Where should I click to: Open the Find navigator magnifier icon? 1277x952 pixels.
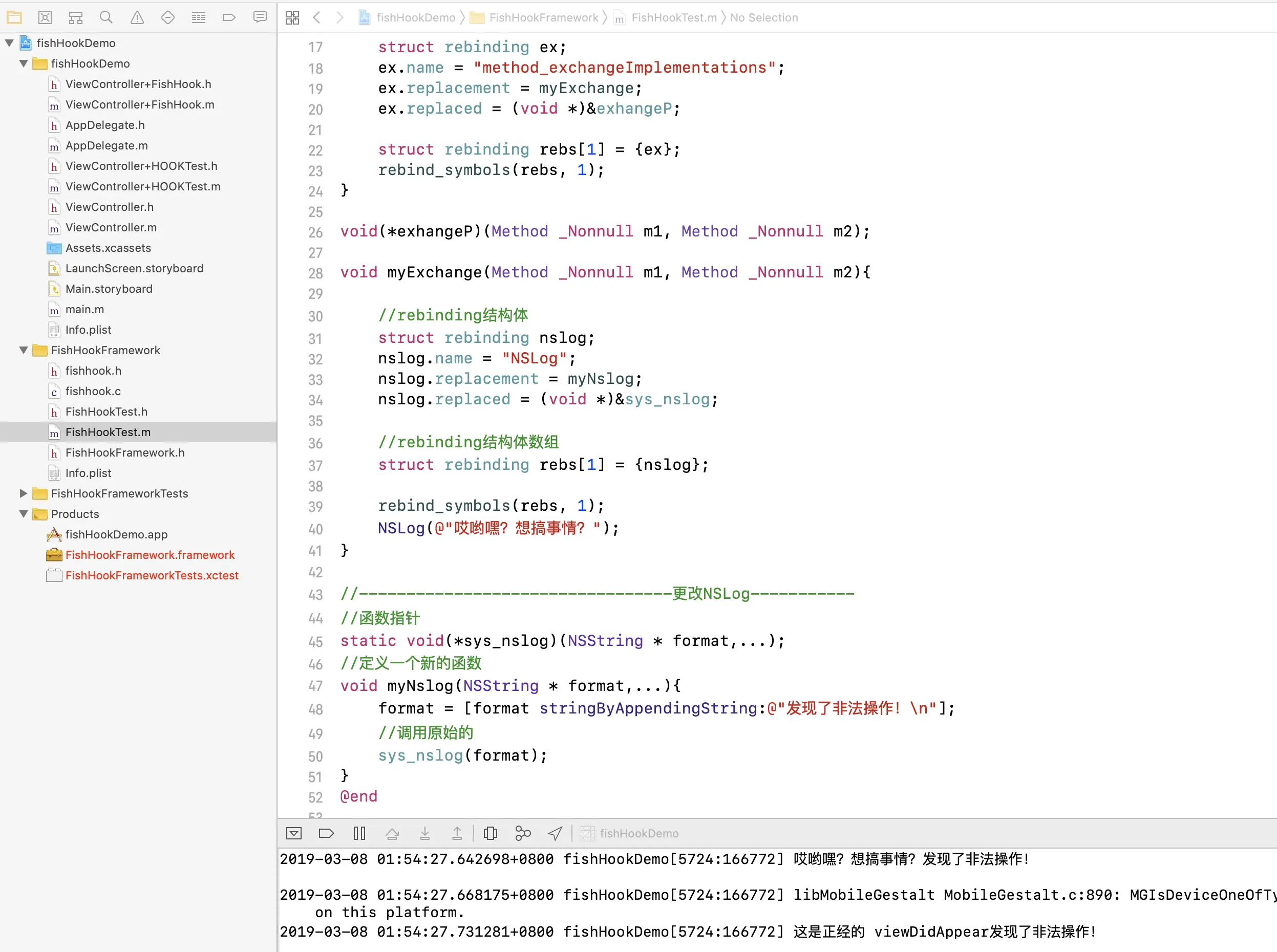click(106, 17)
